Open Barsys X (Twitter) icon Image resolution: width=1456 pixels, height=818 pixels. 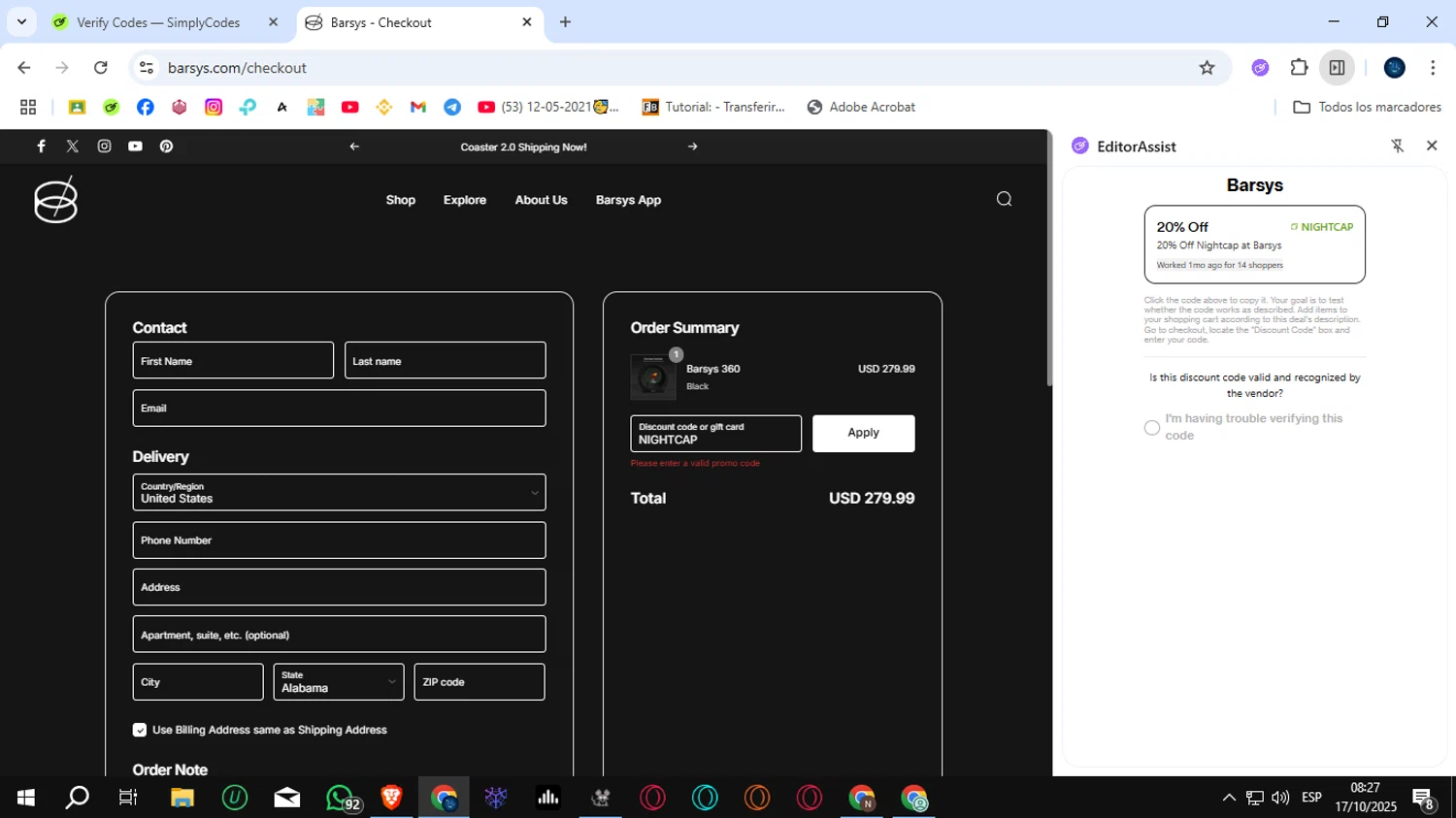[73, 147]
